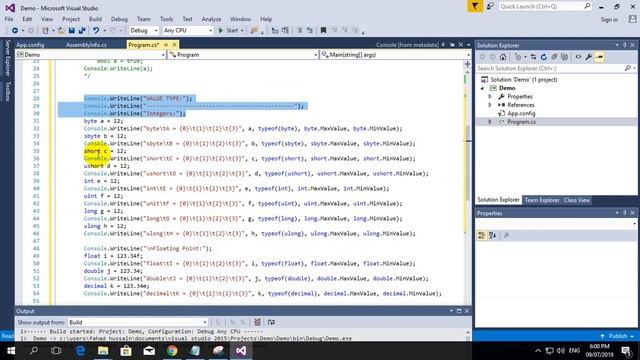The width and height of the screenshot is (640, 360).
Task: Switch to the AssemblyInfo.cs editor tab
Action: point(86,45)
